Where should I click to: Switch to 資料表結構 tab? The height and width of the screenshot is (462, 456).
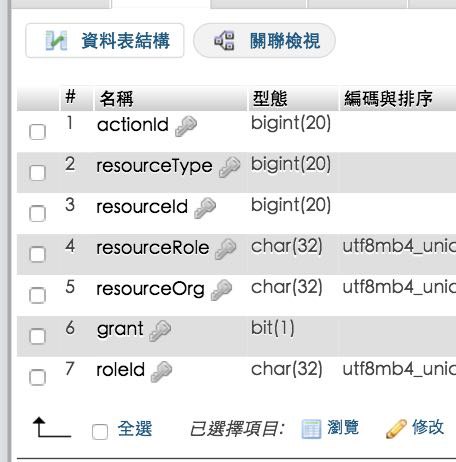pyautogui.click(x=105, y=41)
